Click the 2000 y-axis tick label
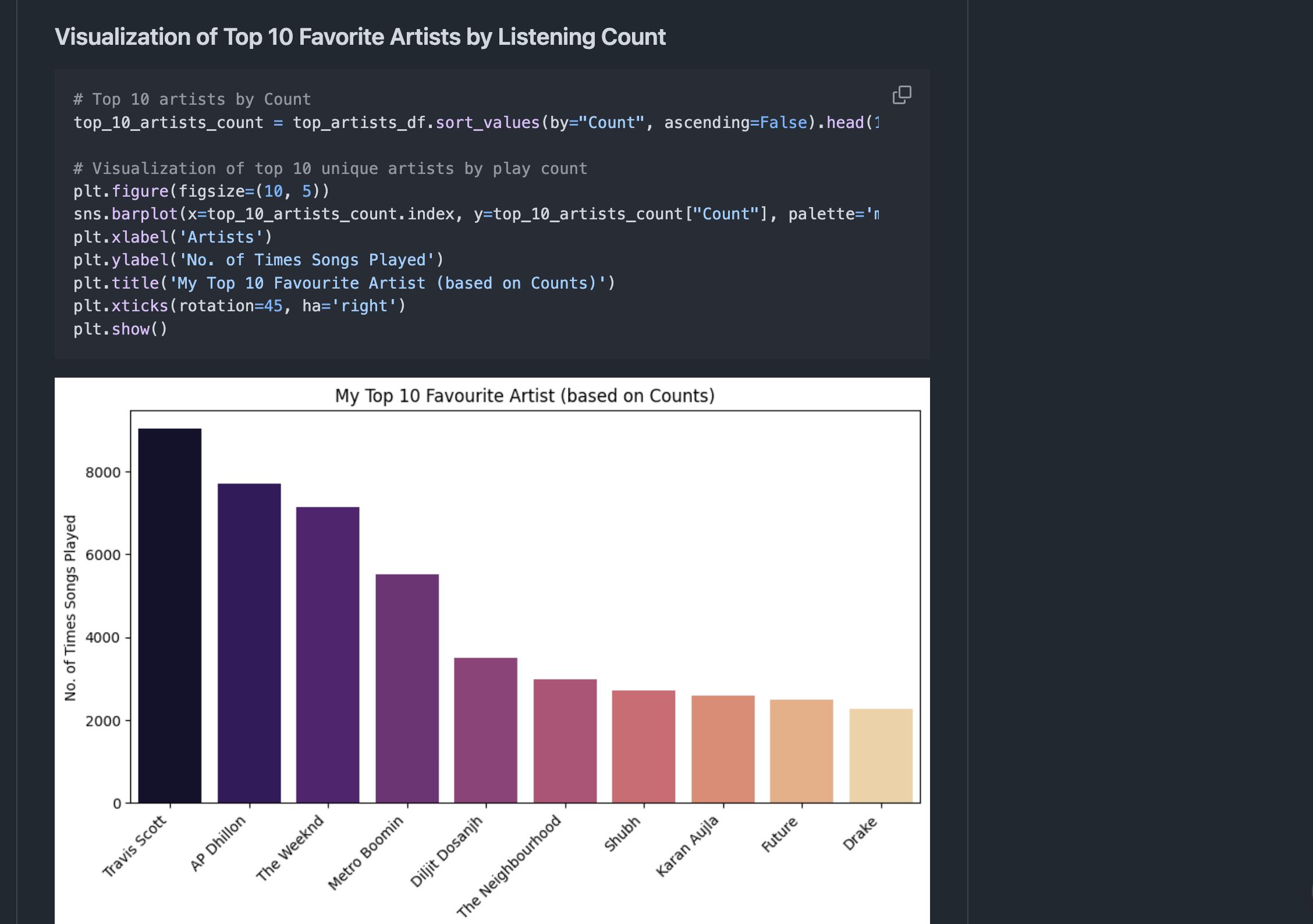 (x=103, y=721)
